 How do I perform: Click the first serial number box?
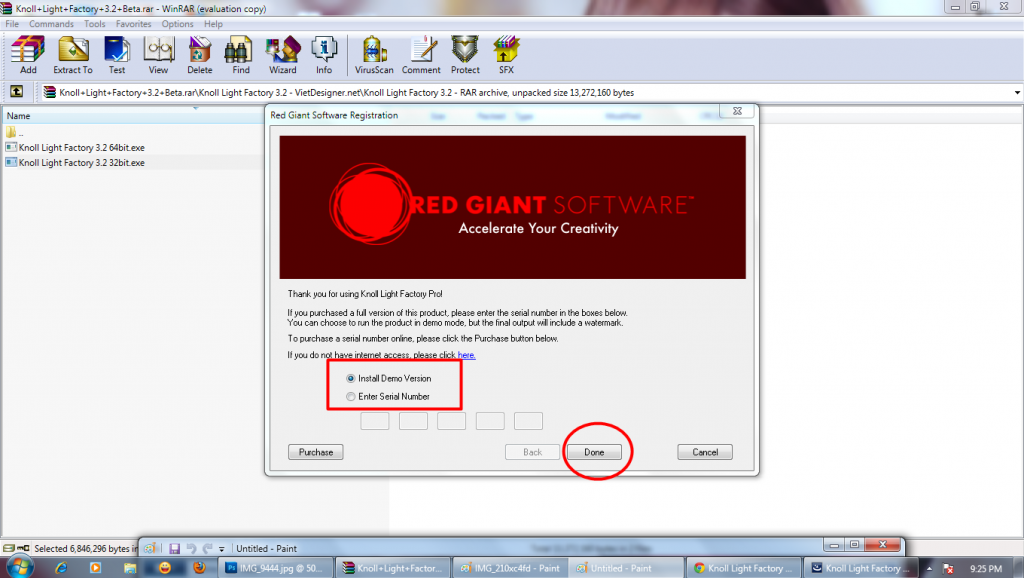[375, 421]
